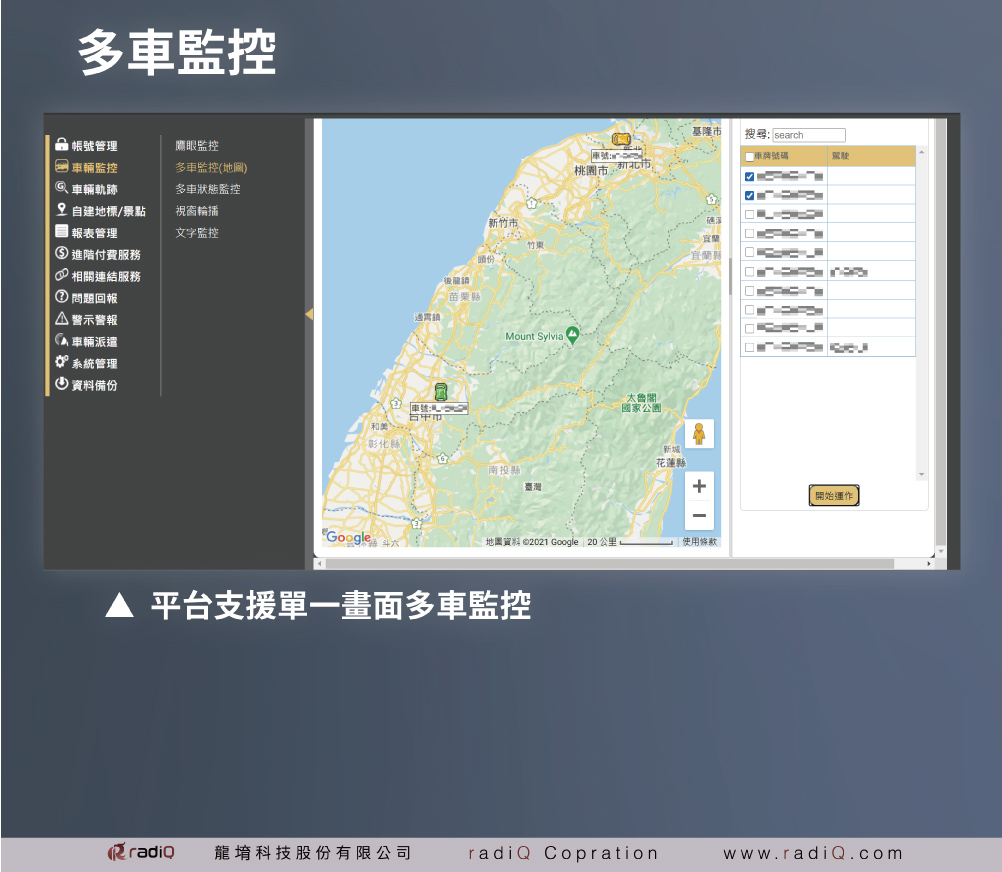Uncheck the first vehicle row checkbox
This screenshot has height=872, width=1002.
(750, 177)
